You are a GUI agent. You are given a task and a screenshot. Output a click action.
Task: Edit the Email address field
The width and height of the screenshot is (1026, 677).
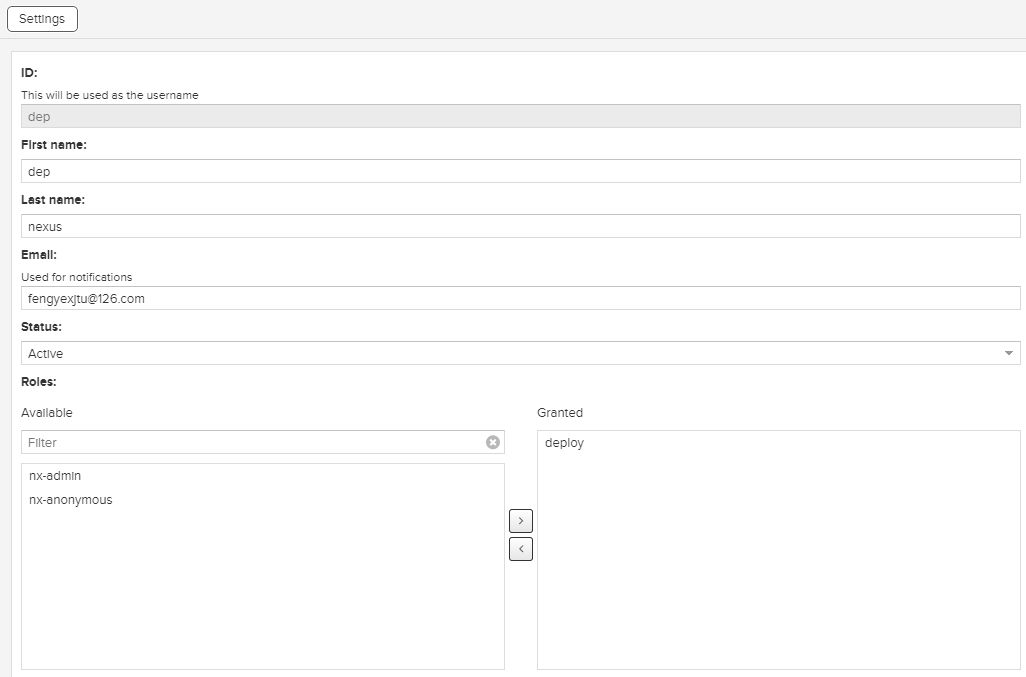click(x=520, y=298)
